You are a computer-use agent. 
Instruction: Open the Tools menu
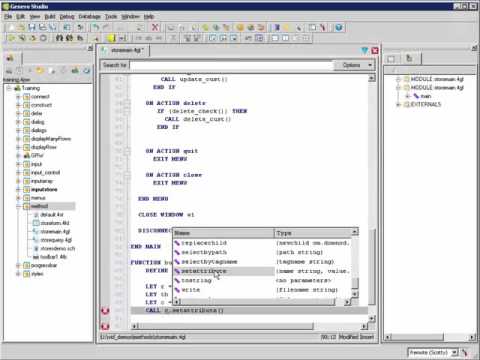111,16
